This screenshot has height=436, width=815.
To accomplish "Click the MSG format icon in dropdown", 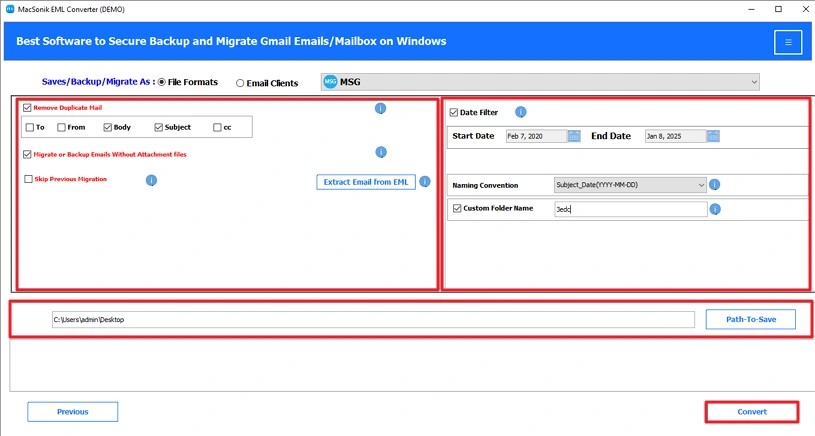I will [x=330, y=82].
